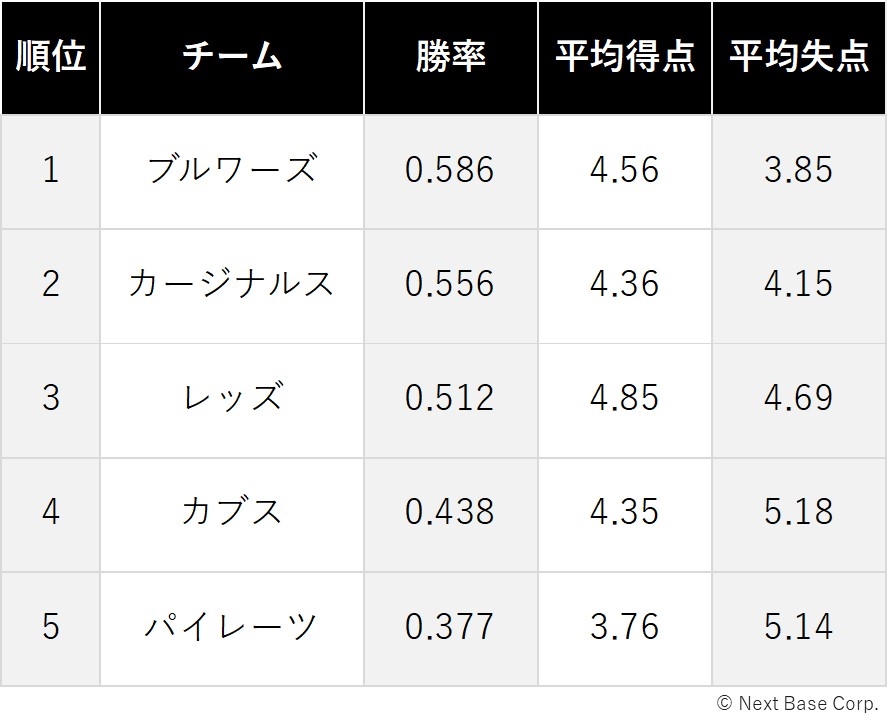Image resolution: width=887 pixels, height=720 pixels.
Task: Select the rank 3 cell
Action: click(x=50, y=400)
